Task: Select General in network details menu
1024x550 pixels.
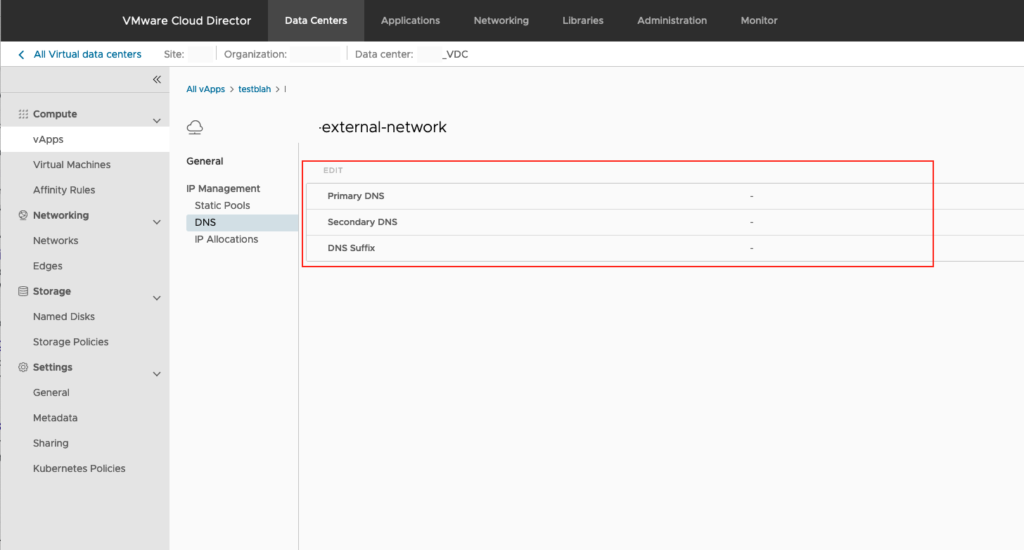Action: [204, 161]
